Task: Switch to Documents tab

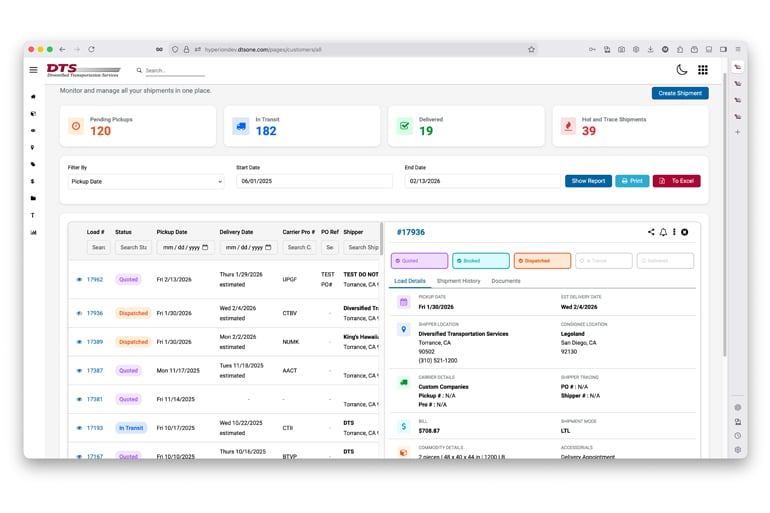Action: pyautogui.click(x=505, y=281)
